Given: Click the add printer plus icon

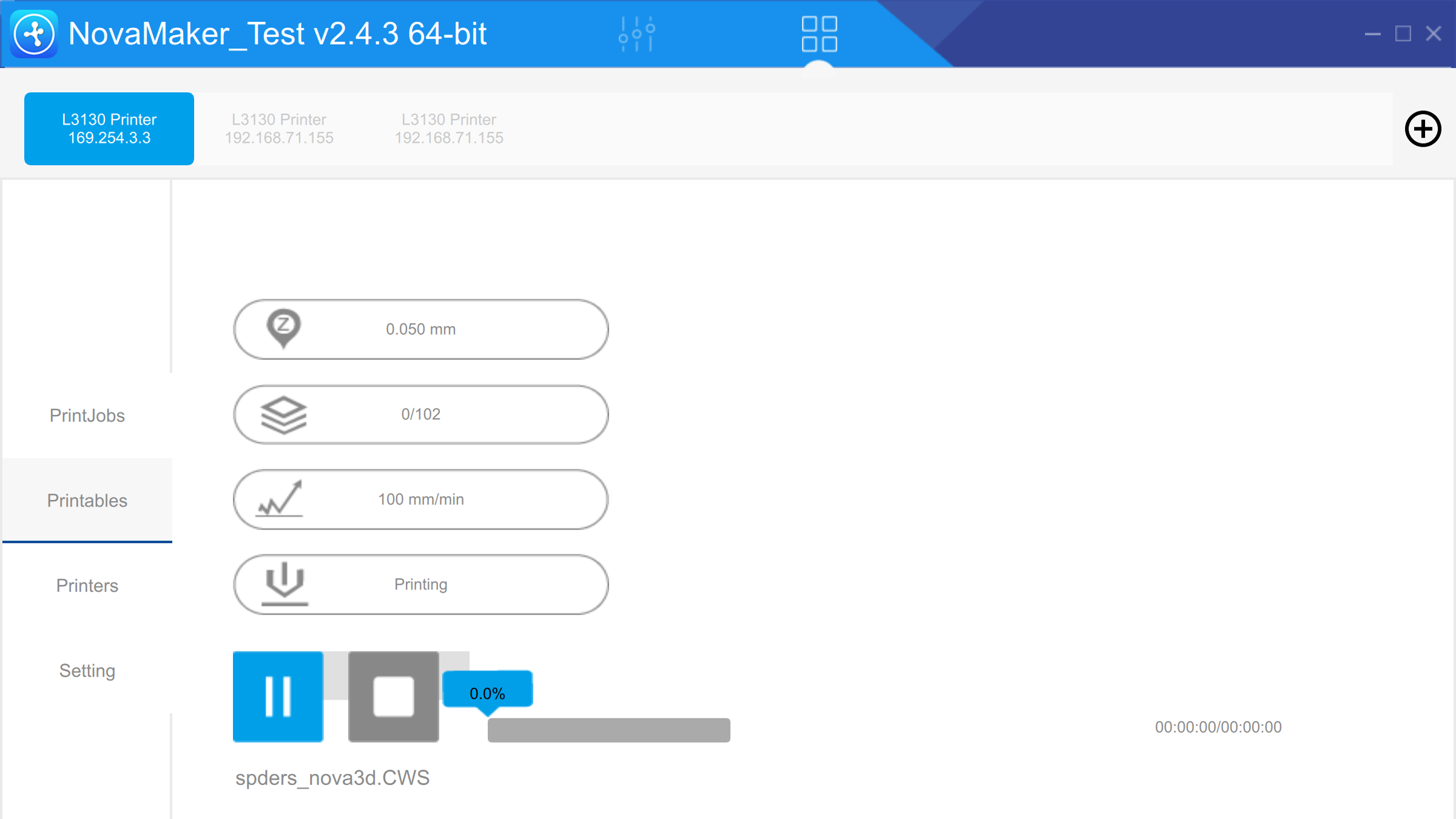Looking at the screenshot, I should point(1423,129).
